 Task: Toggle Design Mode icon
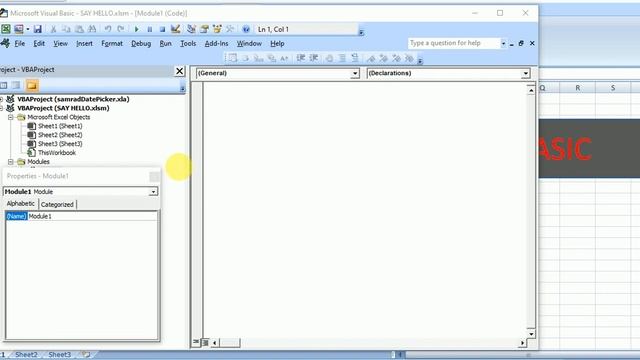(x=176, y=29)
